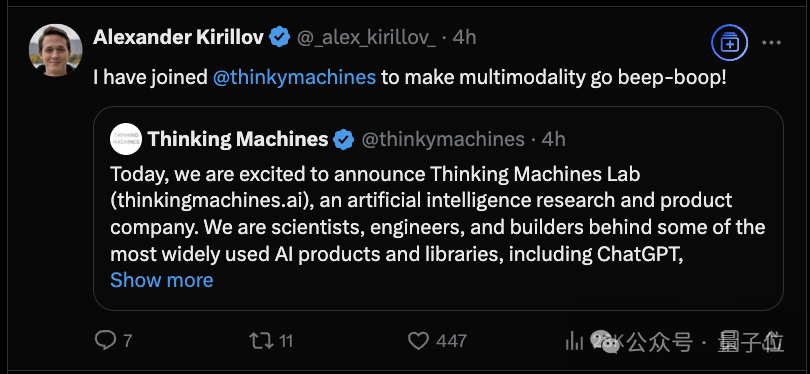Click the 447 likes count
810x374 pixels.
pos(451,341)
